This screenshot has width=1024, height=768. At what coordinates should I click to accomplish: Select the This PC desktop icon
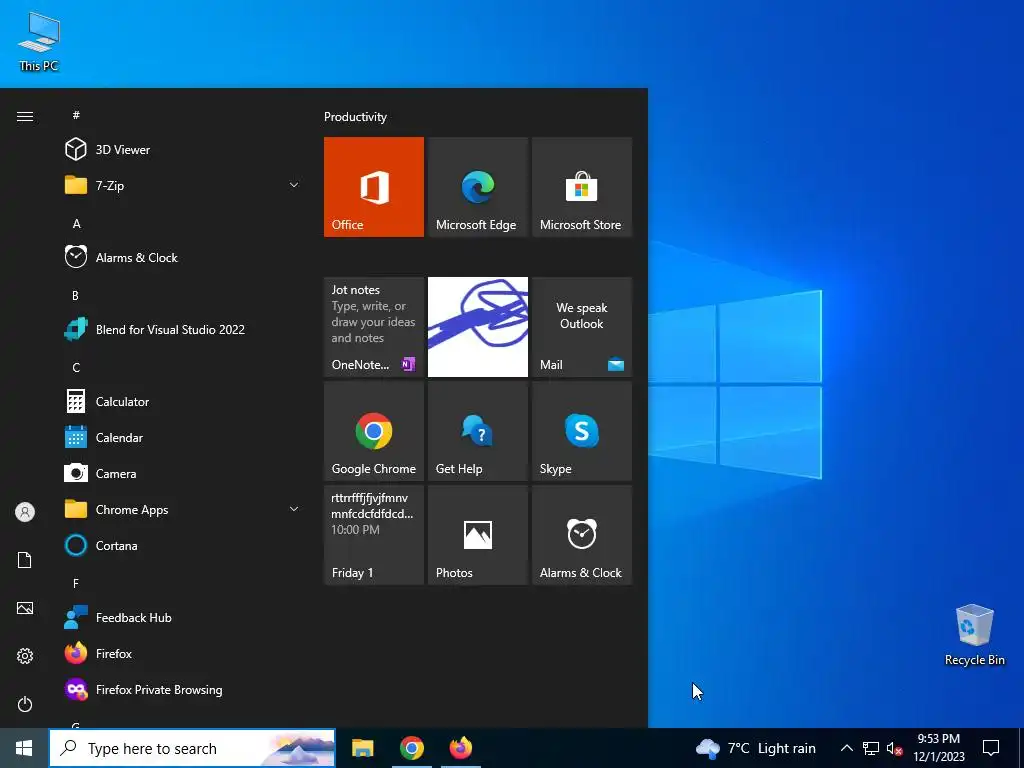[x=39, y=40]
